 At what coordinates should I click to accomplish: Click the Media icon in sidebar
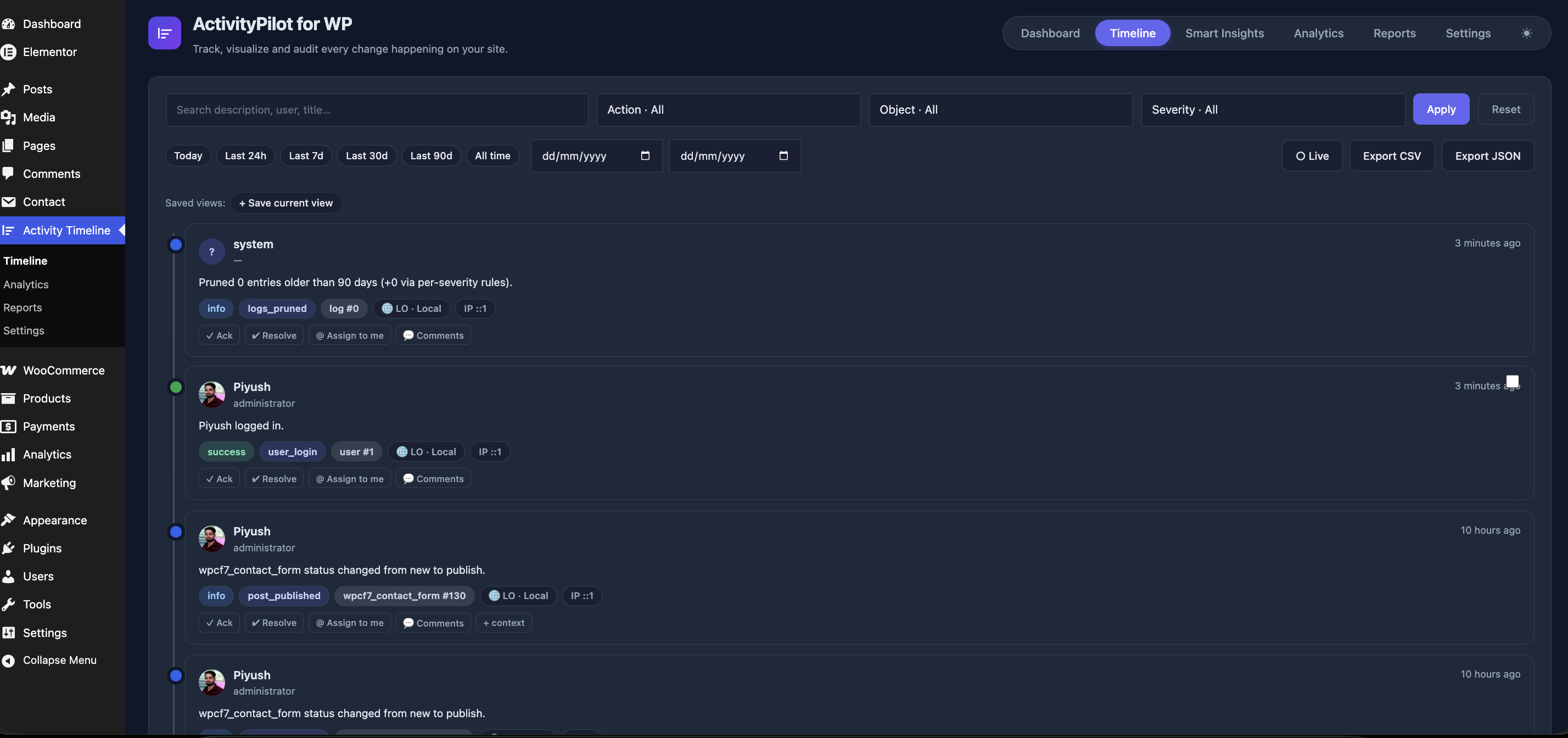point(8,117)
